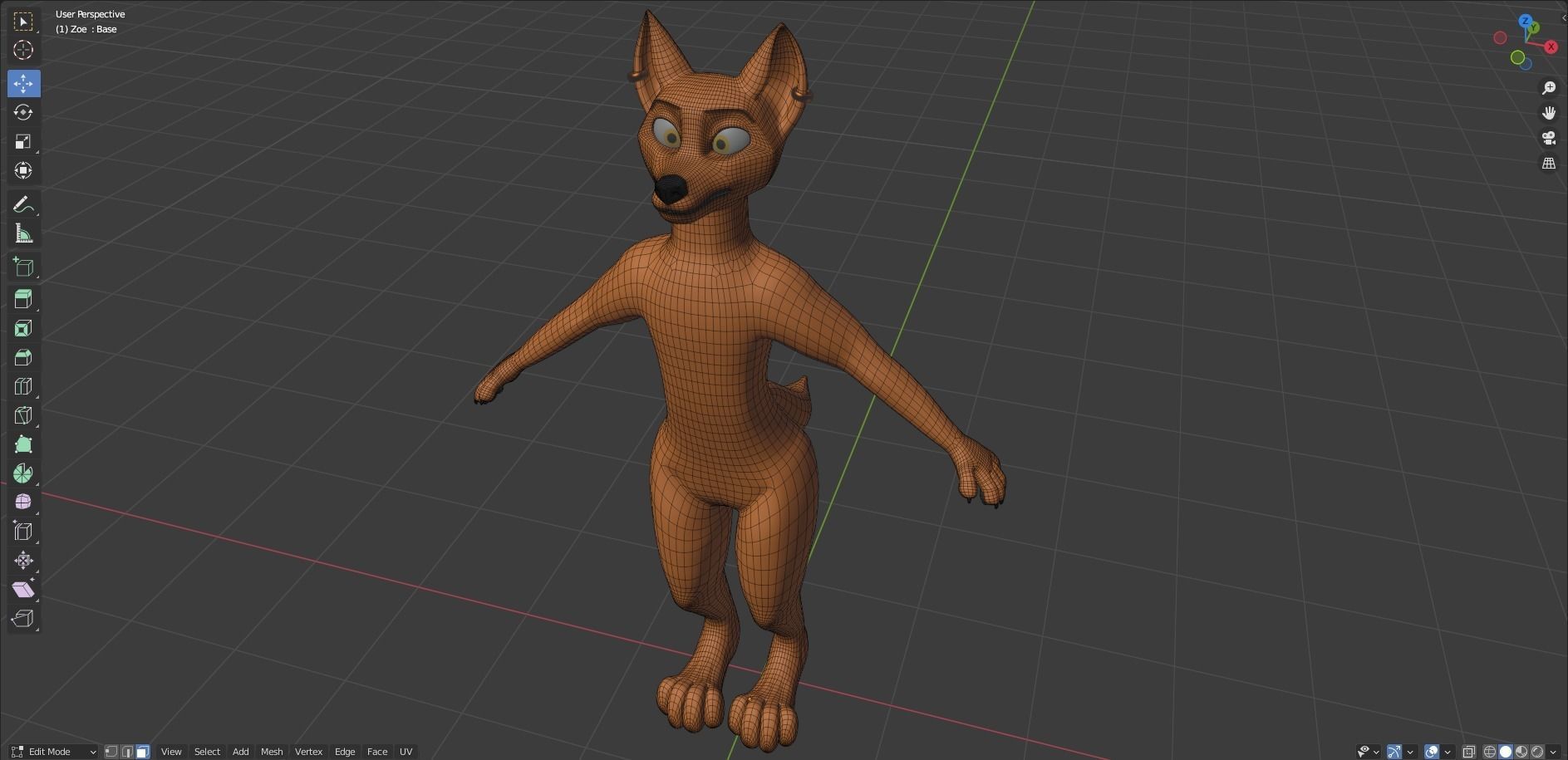Toggle the Show Gizmo button
The width and height of the screenshot is (1568, 760).
pos(1394,752)
